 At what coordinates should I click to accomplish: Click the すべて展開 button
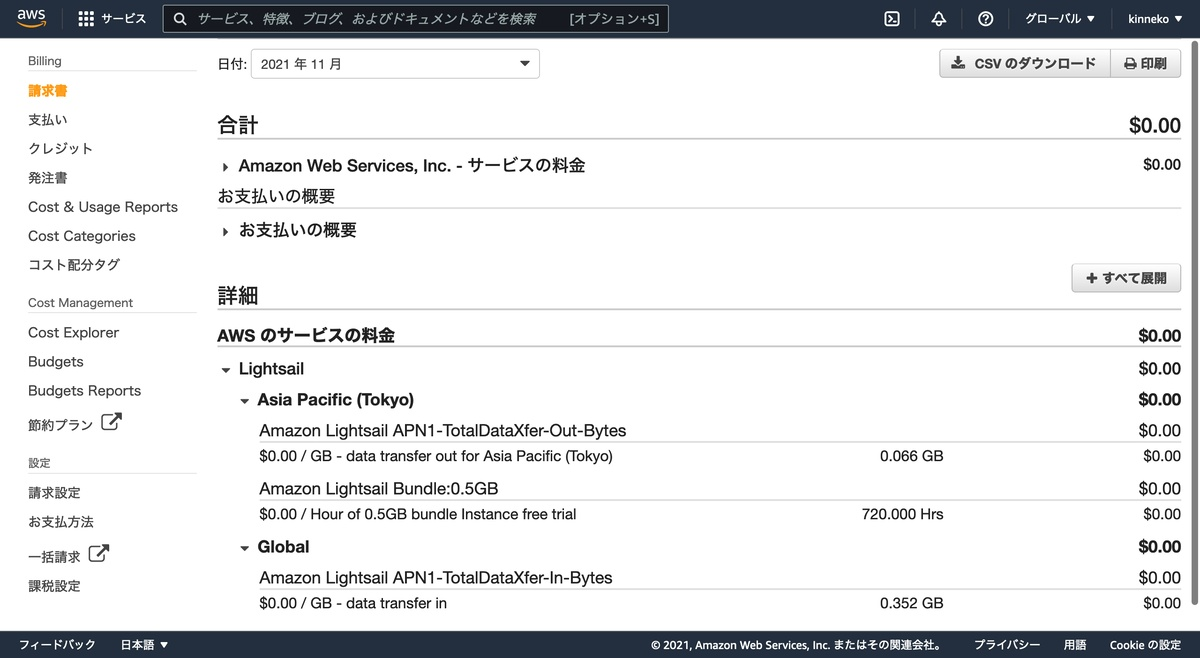1126,278
